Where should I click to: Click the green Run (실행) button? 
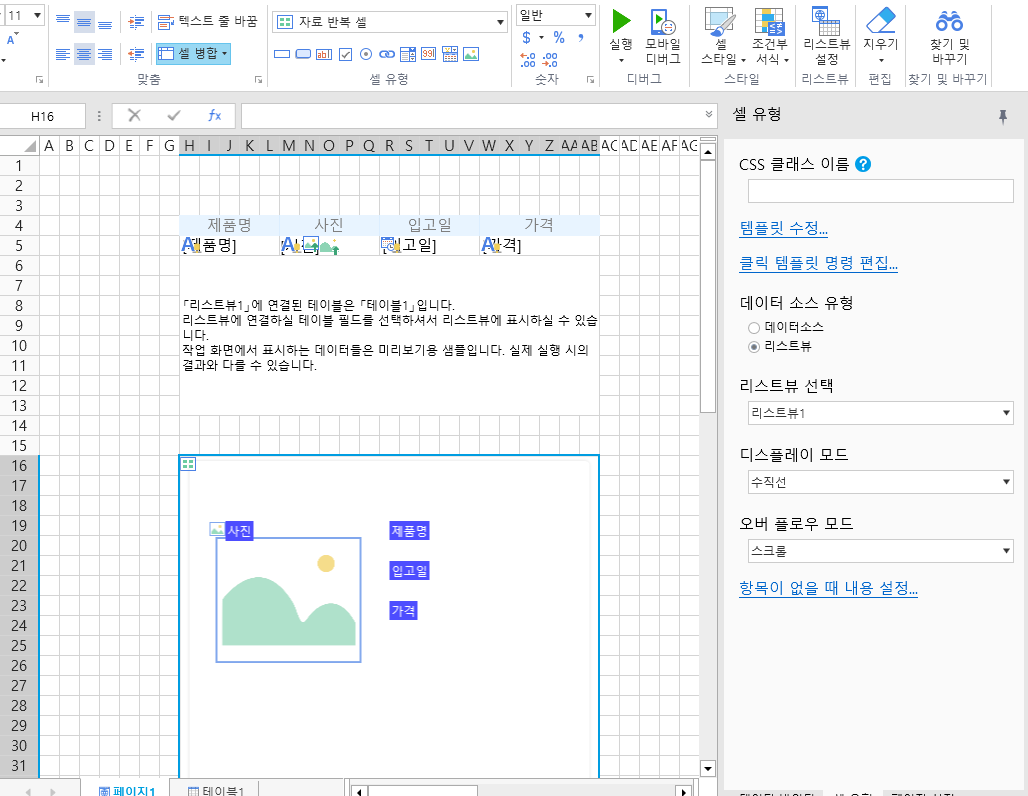pos(621,22)
